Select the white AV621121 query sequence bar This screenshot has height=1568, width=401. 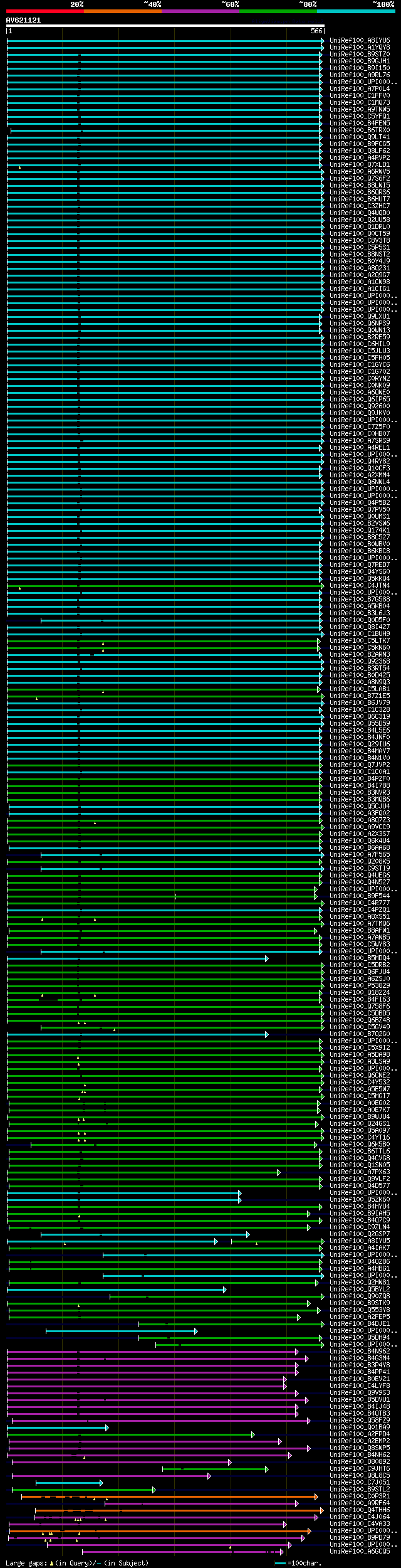tap(165, 26)
